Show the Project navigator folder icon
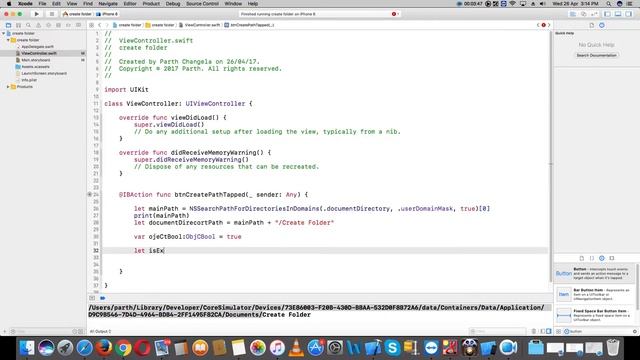 click(x=8, y=25)
